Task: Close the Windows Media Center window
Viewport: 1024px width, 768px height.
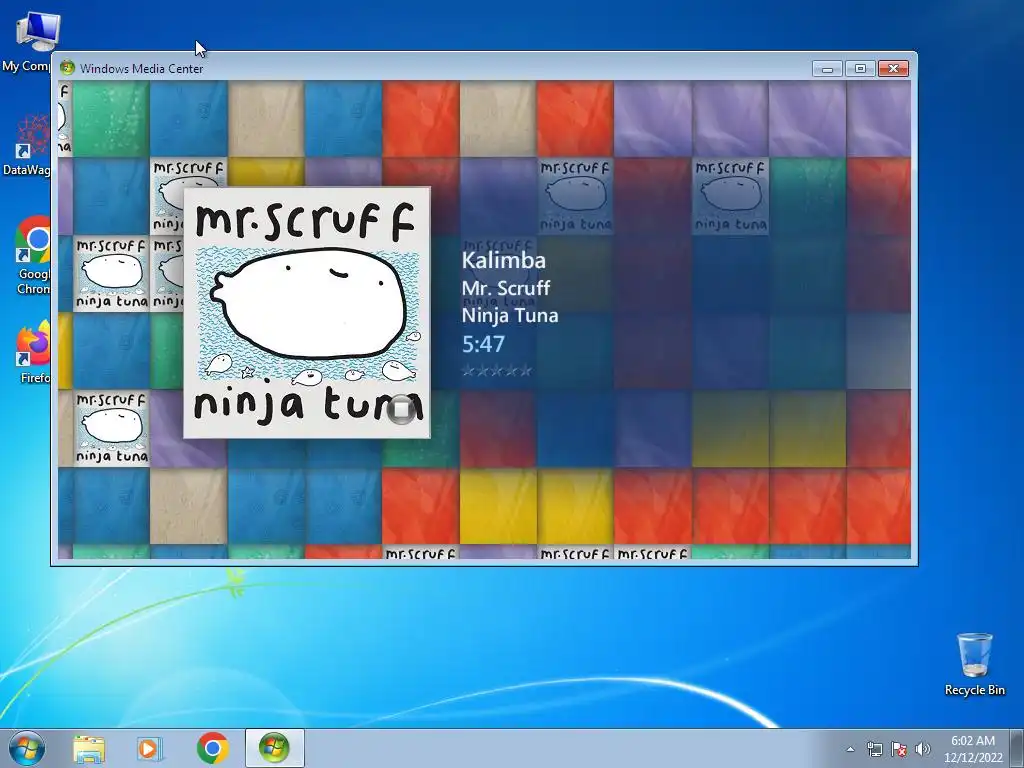Action: pyautogui.click(x=893, y=69)
